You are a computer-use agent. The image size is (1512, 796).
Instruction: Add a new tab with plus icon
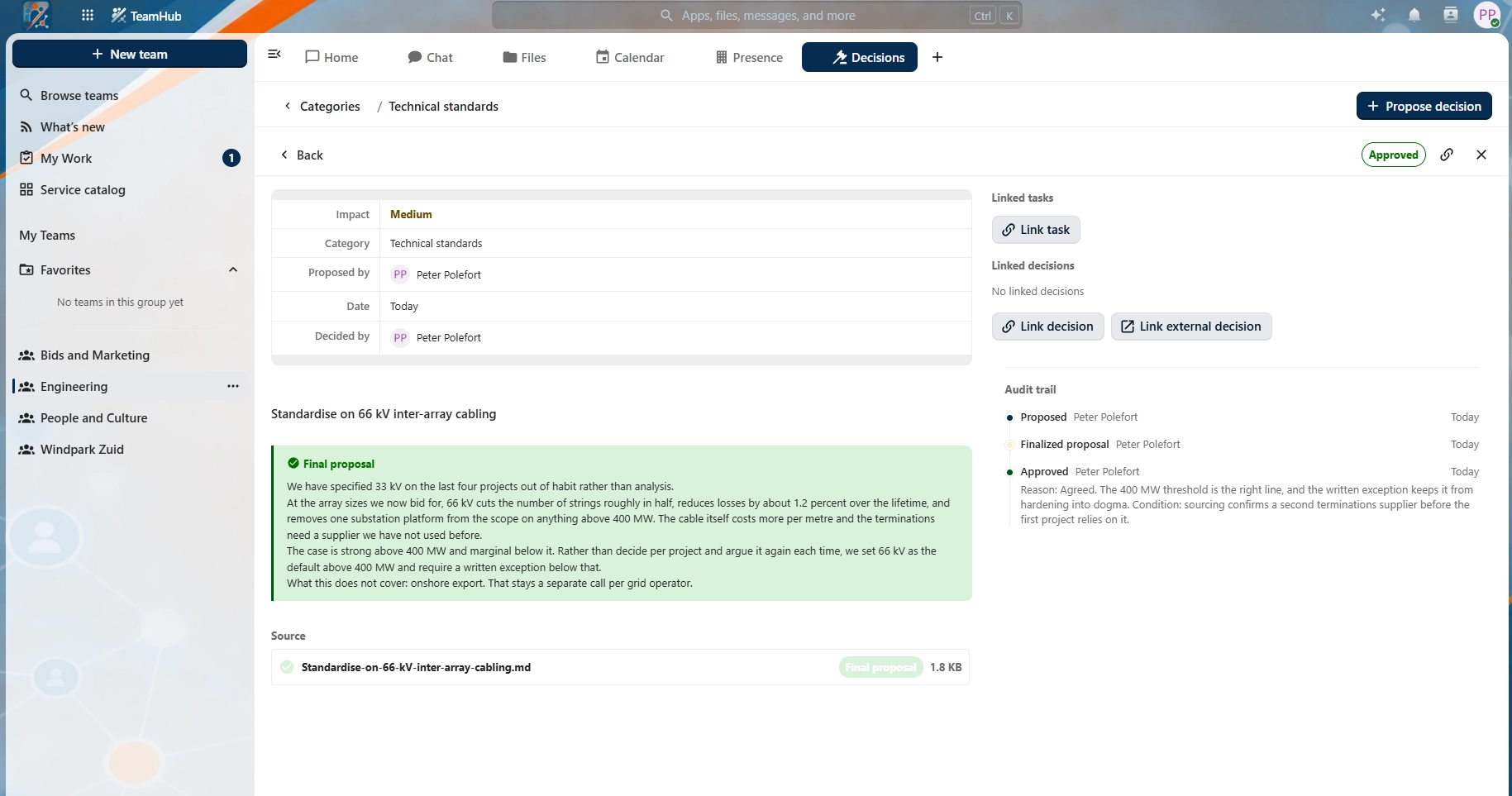pos(937,57)
